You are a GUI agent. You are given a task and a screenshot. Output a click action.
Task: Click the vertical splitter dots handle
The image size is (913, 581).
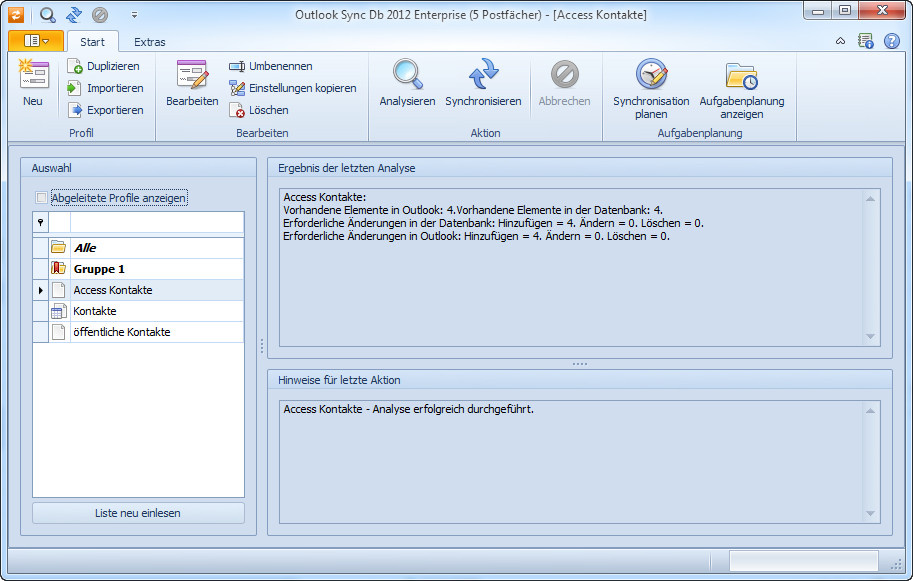[262, 346]
